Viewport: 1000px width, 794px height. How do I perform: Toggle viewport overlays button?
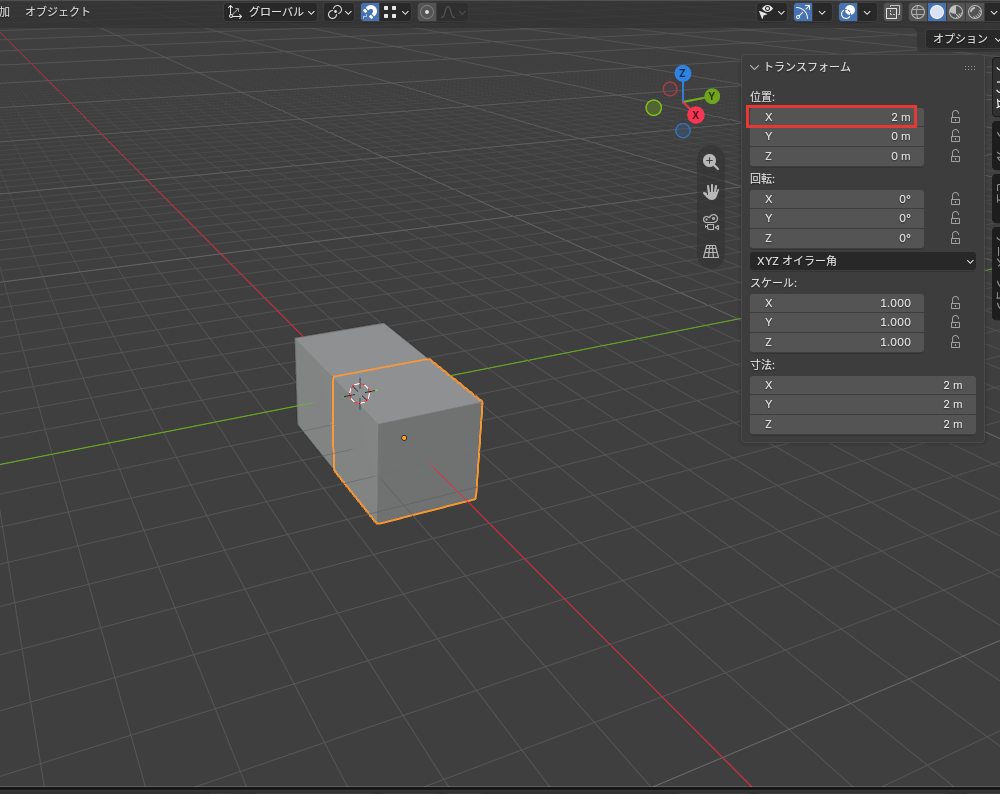click(x=848, y=12)
